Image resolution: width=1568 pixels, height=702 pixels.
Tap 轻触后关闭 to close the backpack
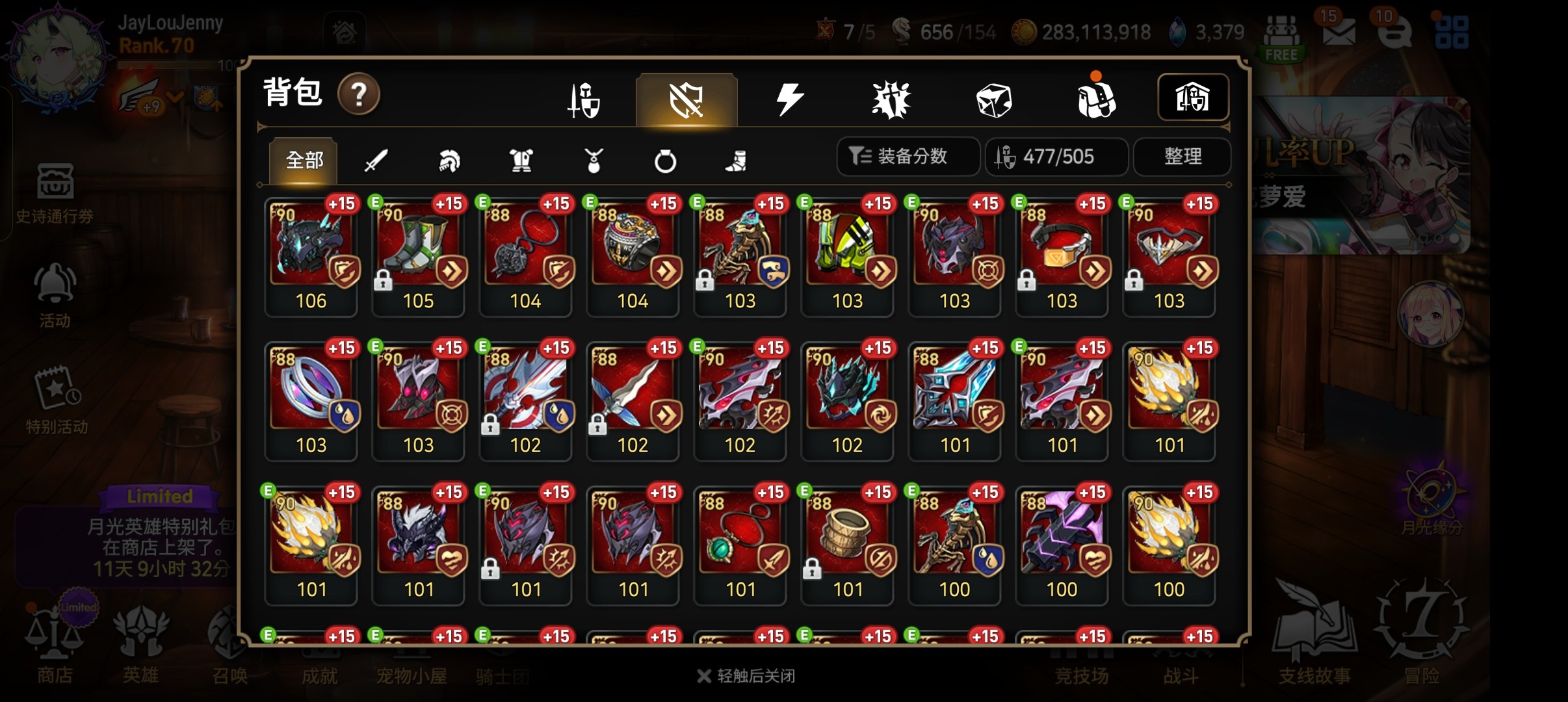click(746, 676)
